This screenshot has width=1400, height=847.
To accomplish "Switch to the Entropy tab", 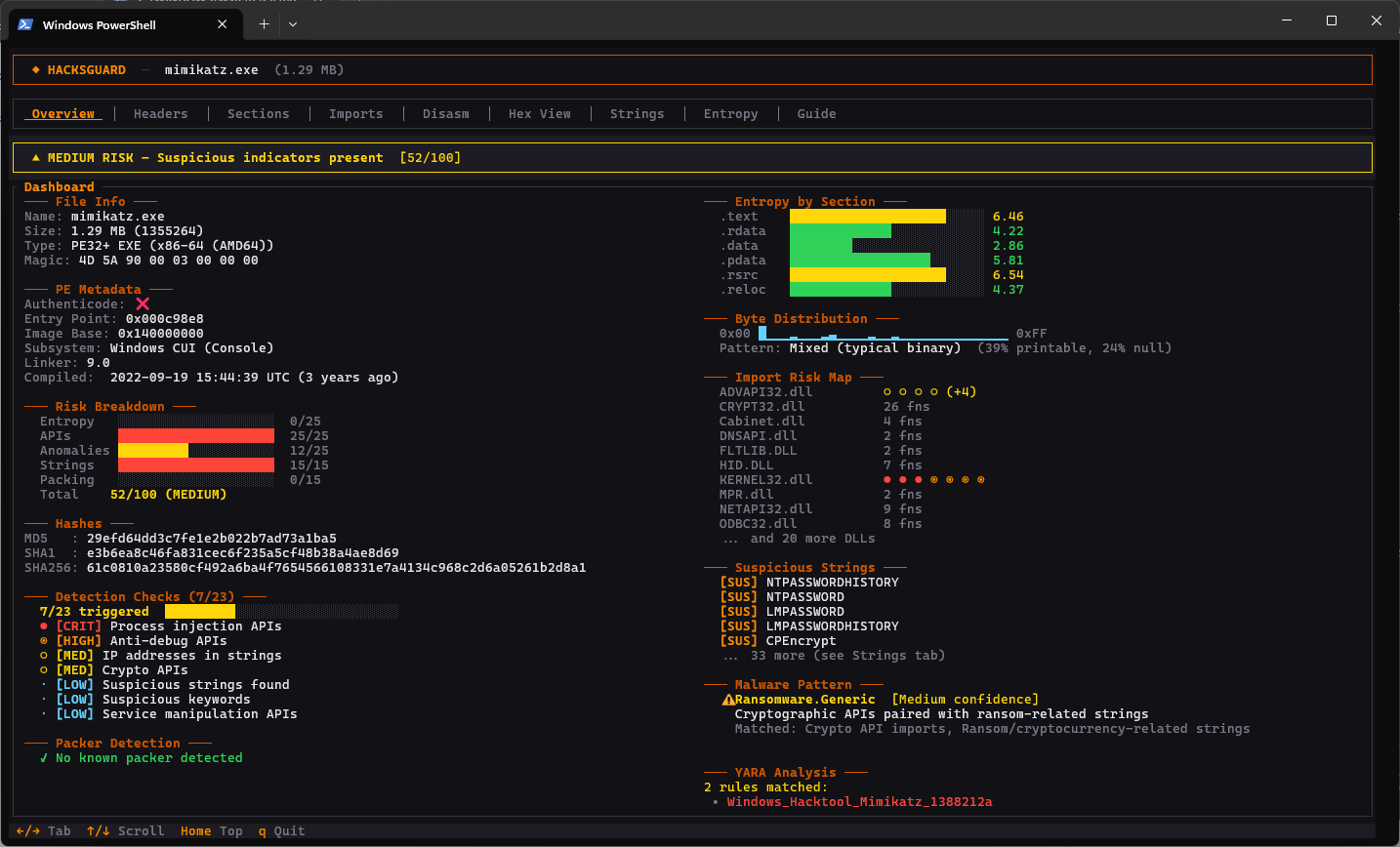I will coord(731,114).
